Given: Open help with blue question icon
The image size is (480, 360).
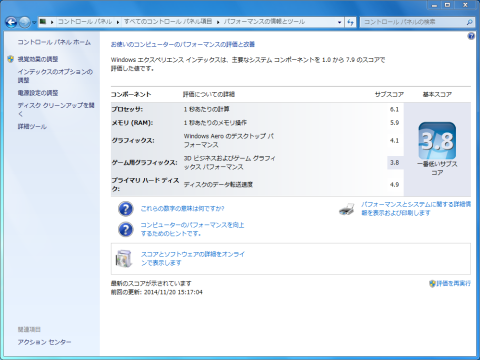Looking at the screenshot, I should point(471,36).
